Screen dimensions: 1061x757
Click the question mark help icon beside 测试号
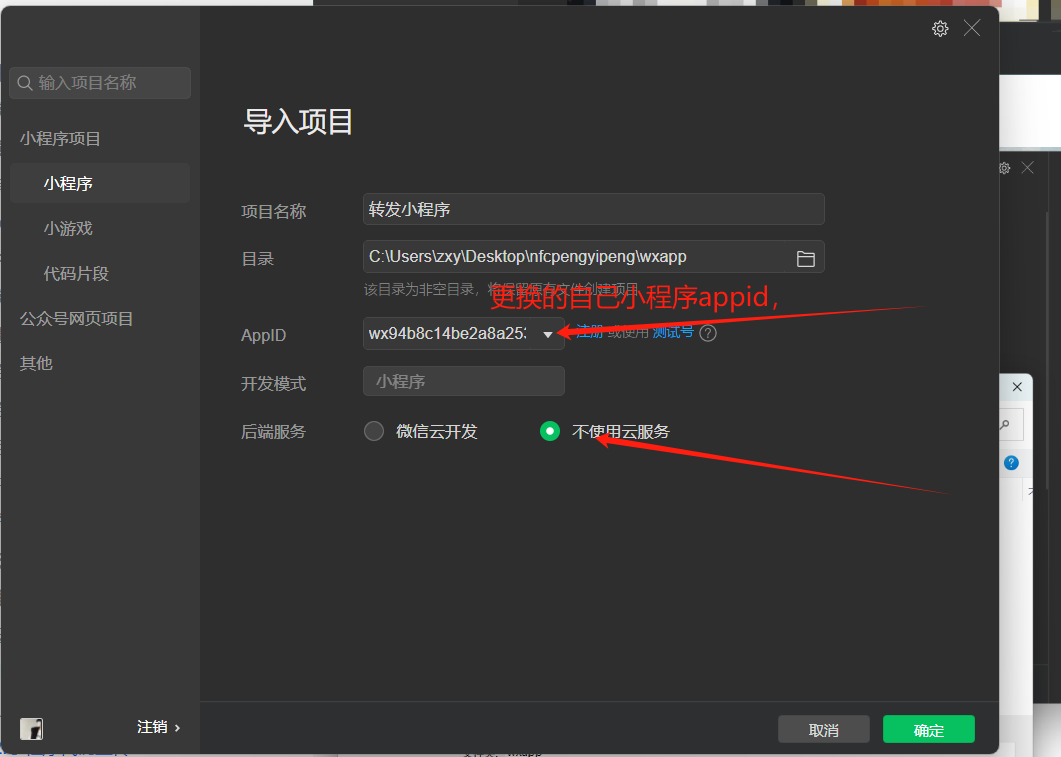[708, 333]
